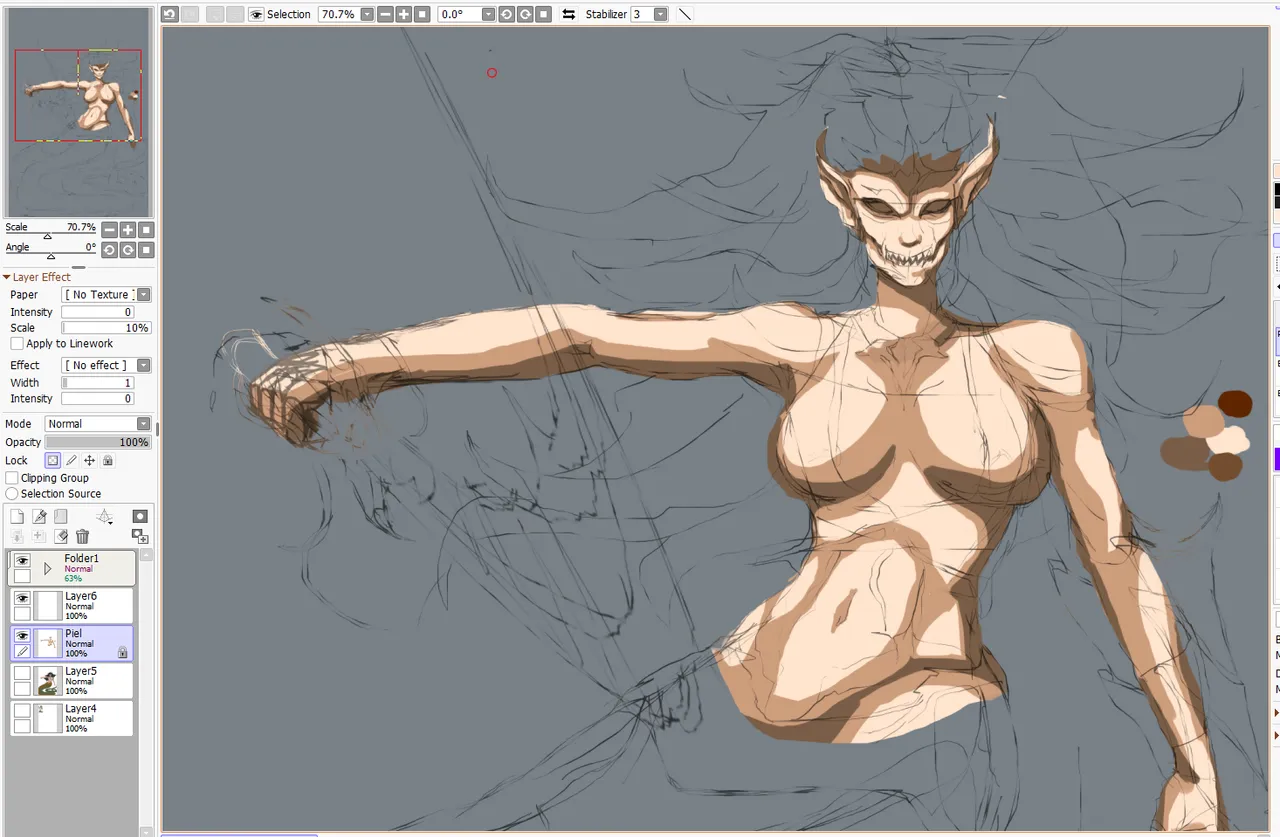Create a new normal layer
This screenshot has width=1280, height=837.
[x=17, y=516]
